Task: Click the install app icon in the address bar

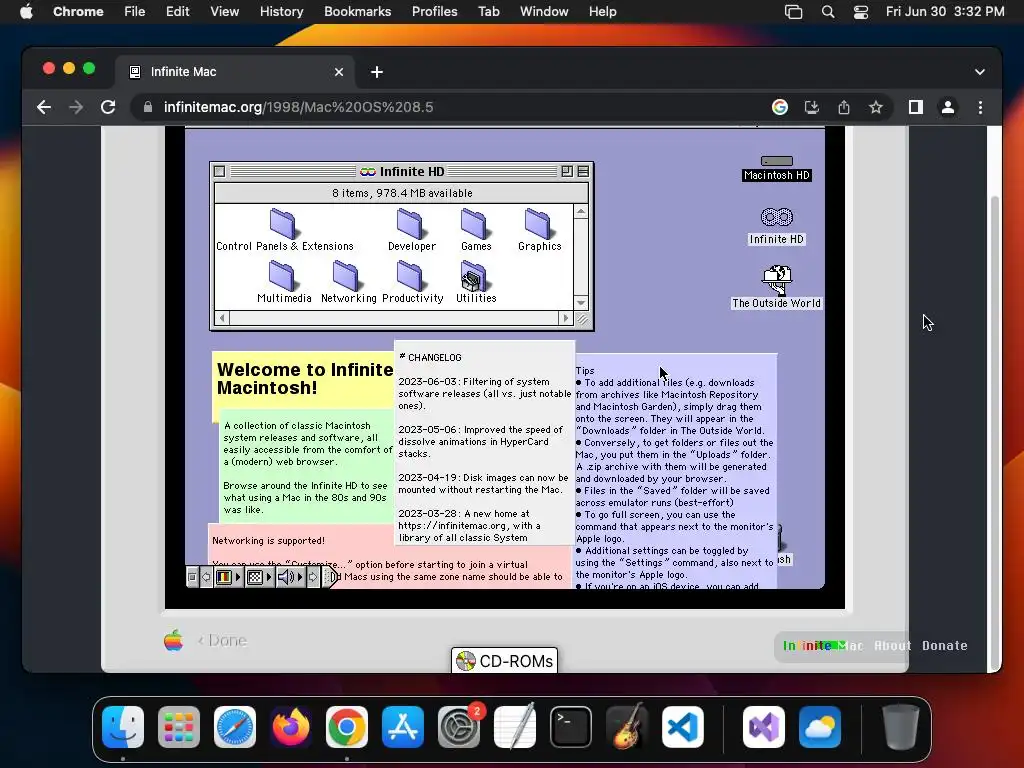Action: click(812, 107)
